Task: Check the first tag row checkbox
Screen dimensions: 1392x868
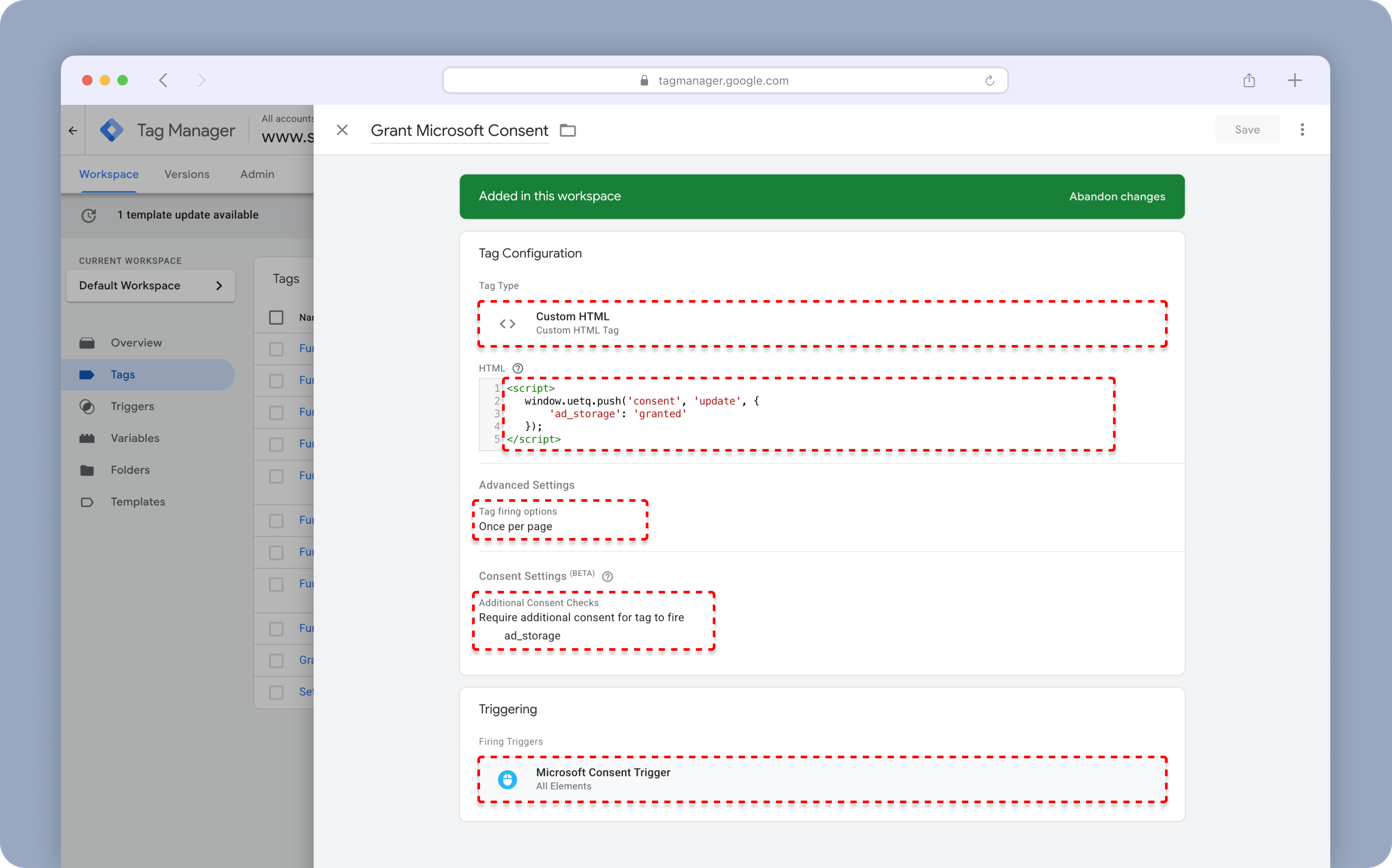Action: click(x=277, y=349)
